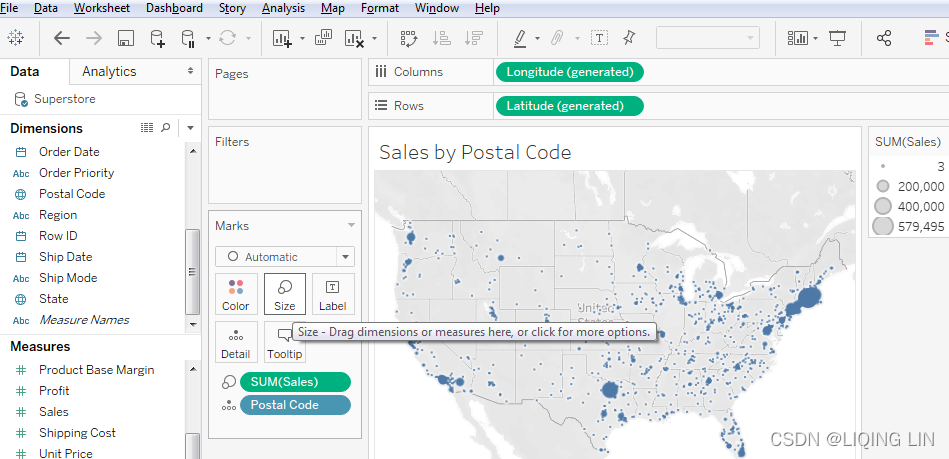Open the new worksheet dropdown arrow
Viewport: 949px width, 459px height.
click(x=302, y=39)
